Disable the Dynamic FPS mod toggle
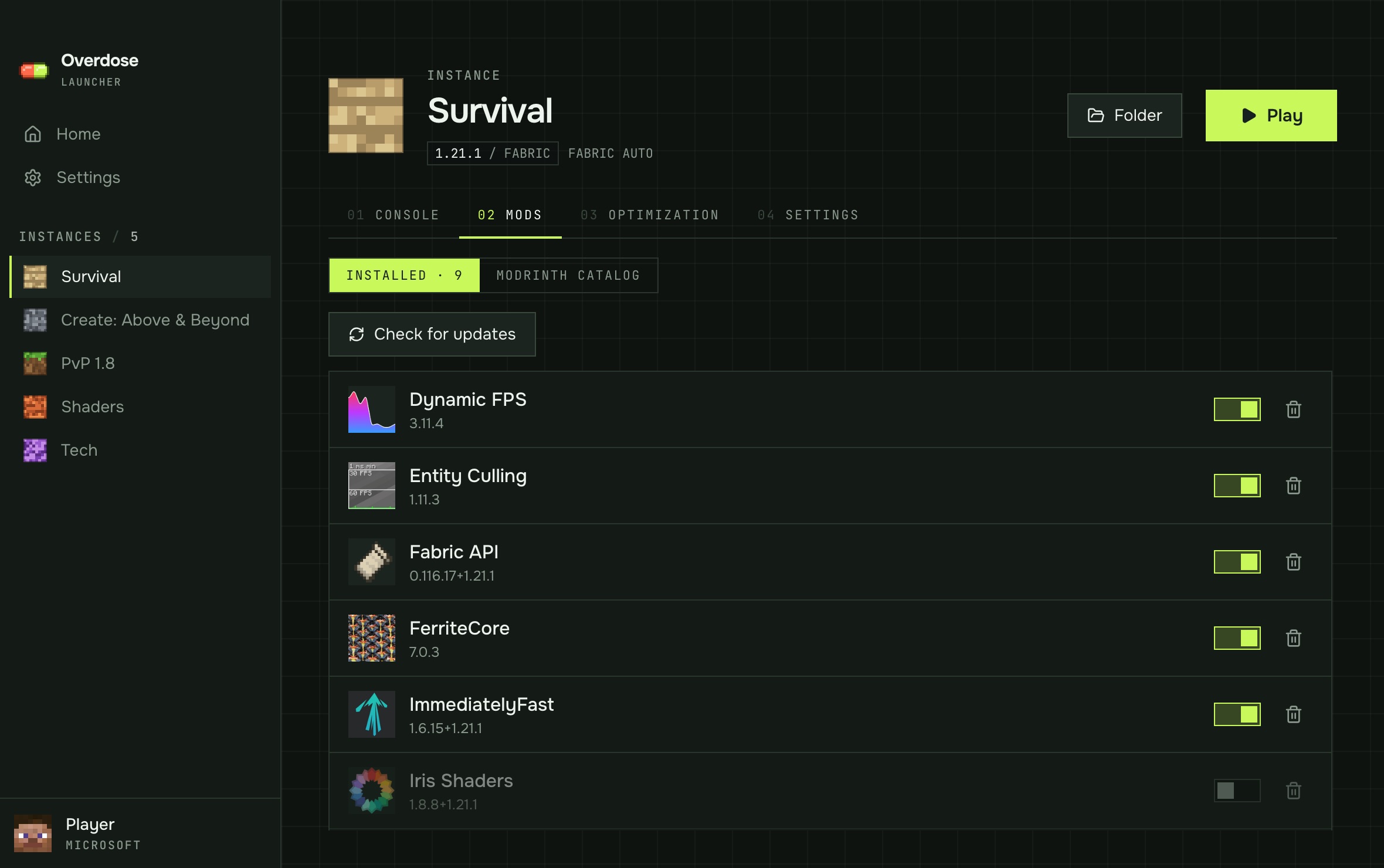 click(1237, 409)
